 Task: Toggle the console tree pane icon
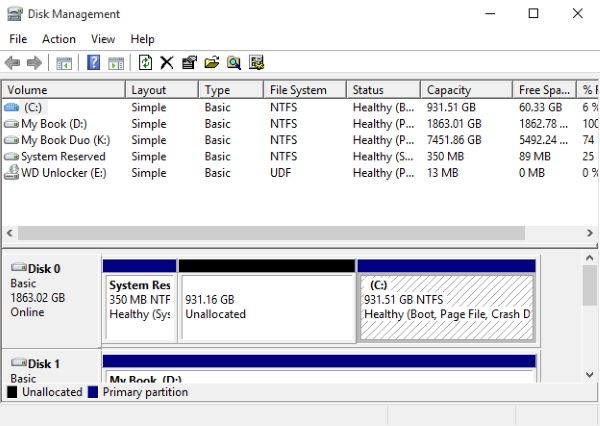pyautogui.click(x=64, y=63)
